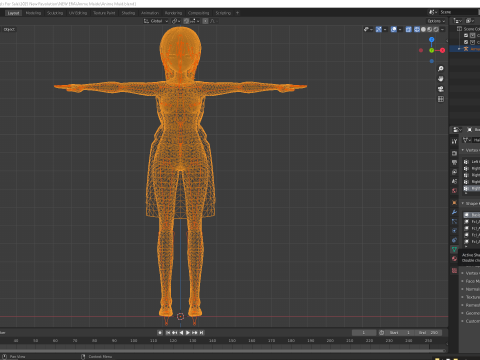This screenshot has height=360, width=480.
Task: Collapse the Vertex Groups panel
Action: (x=463, y=150)
